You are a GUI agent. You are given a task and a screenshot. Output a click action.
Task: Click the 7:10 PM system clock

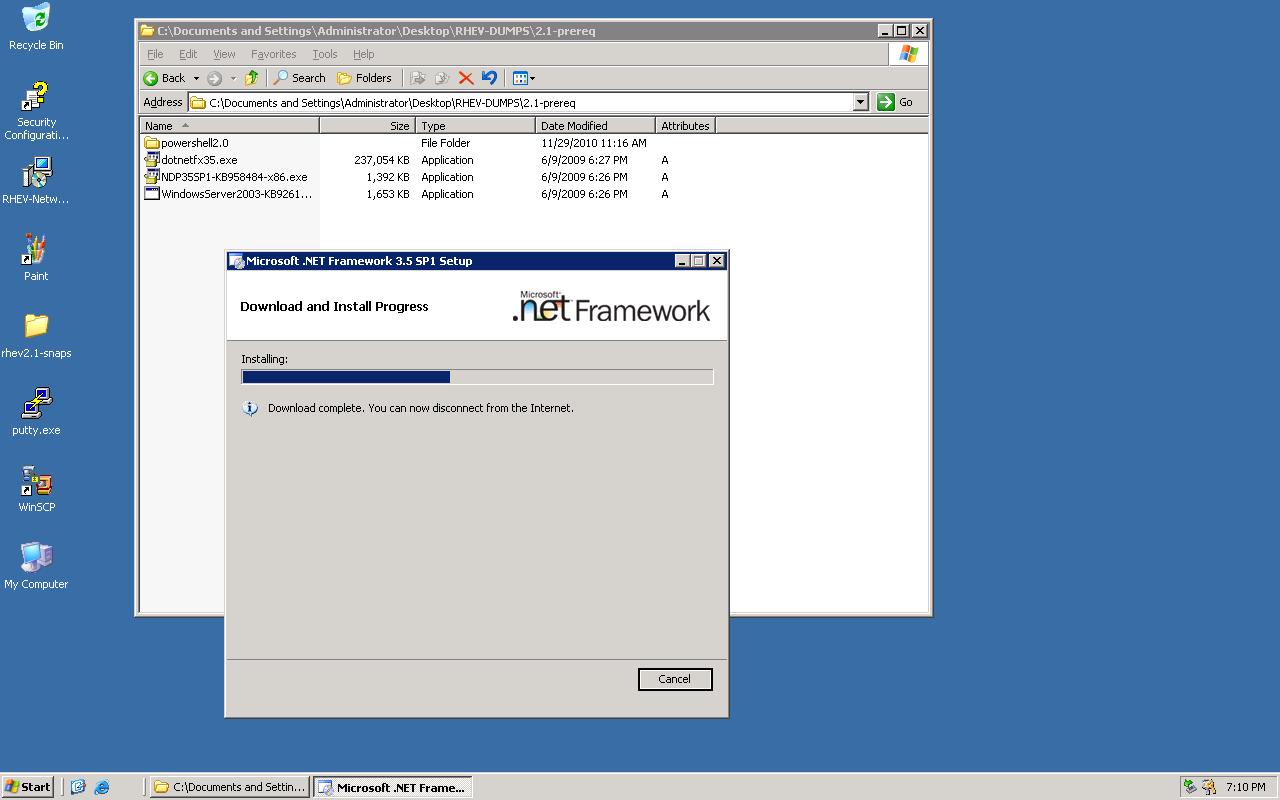click(1245, 787)
